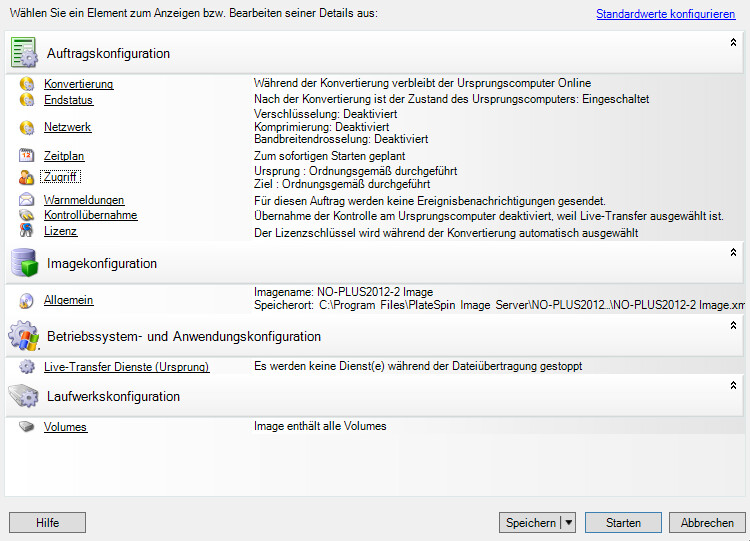Viewport: 750px width, 541px height.
Task: Collapse Betriebssystem- und Anwendungskonfiguration section
Action: pos(733,325)
